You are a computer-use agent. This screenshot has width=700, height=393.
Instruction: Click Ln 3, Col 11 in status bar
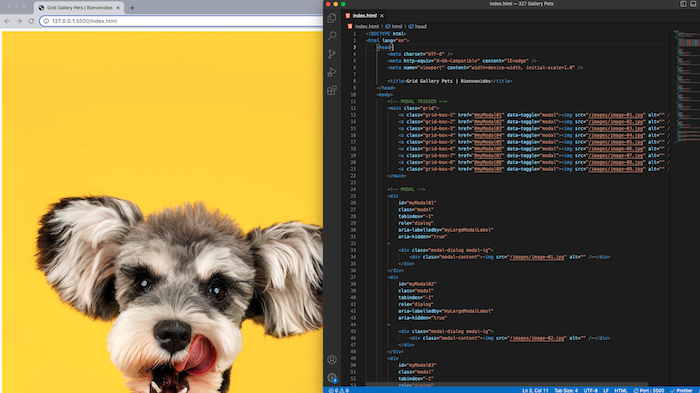[x=535, y=390]
